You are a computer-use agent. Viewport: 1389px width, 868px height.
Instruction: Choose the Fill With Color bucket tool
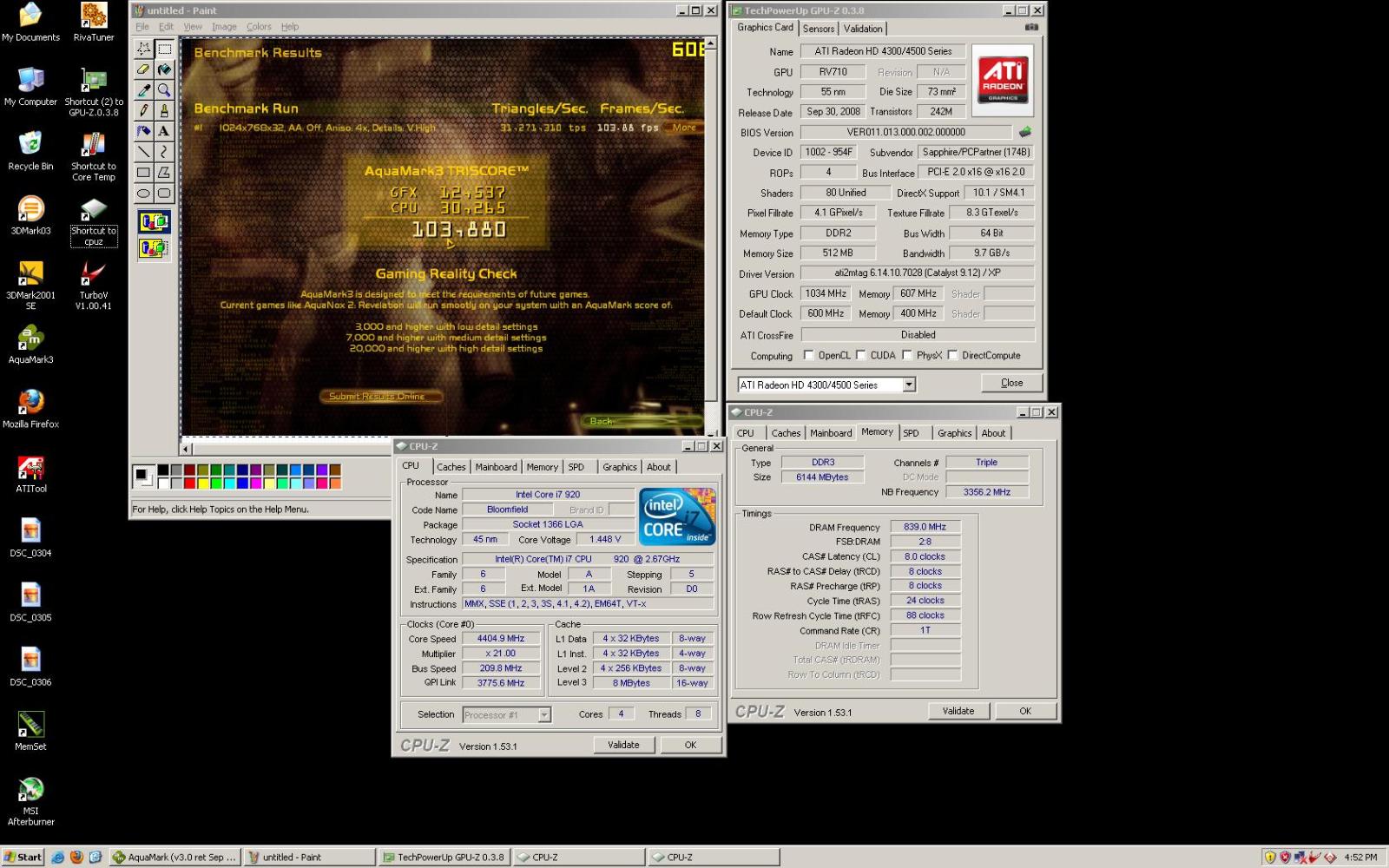[164, 69]
